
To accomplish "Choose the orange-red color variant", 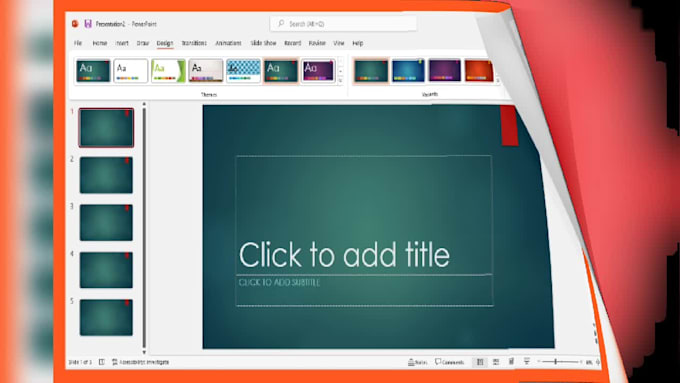I will pos(479,71).
